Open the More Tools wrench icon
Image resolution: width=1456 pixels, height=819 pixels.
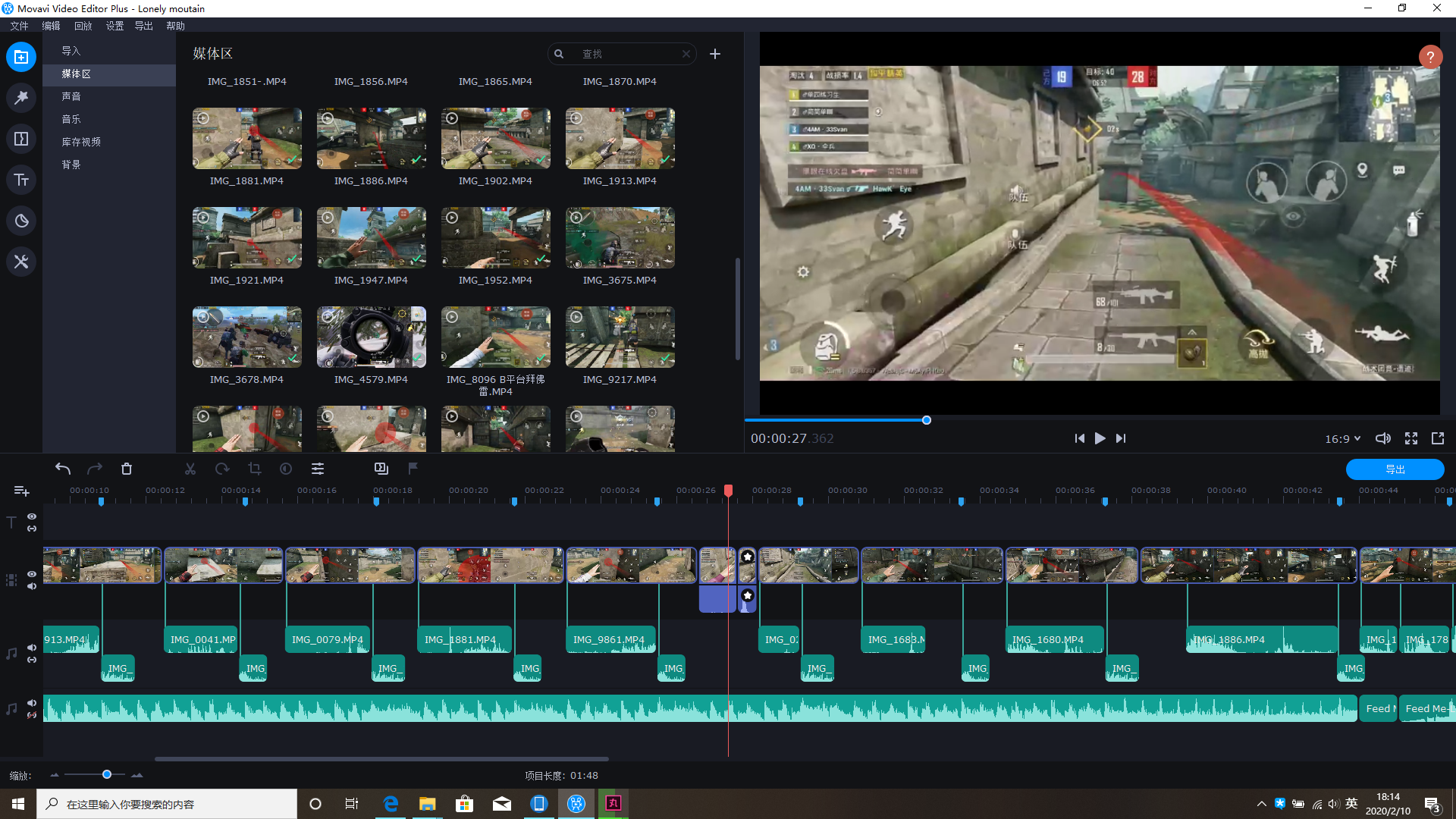21,262
